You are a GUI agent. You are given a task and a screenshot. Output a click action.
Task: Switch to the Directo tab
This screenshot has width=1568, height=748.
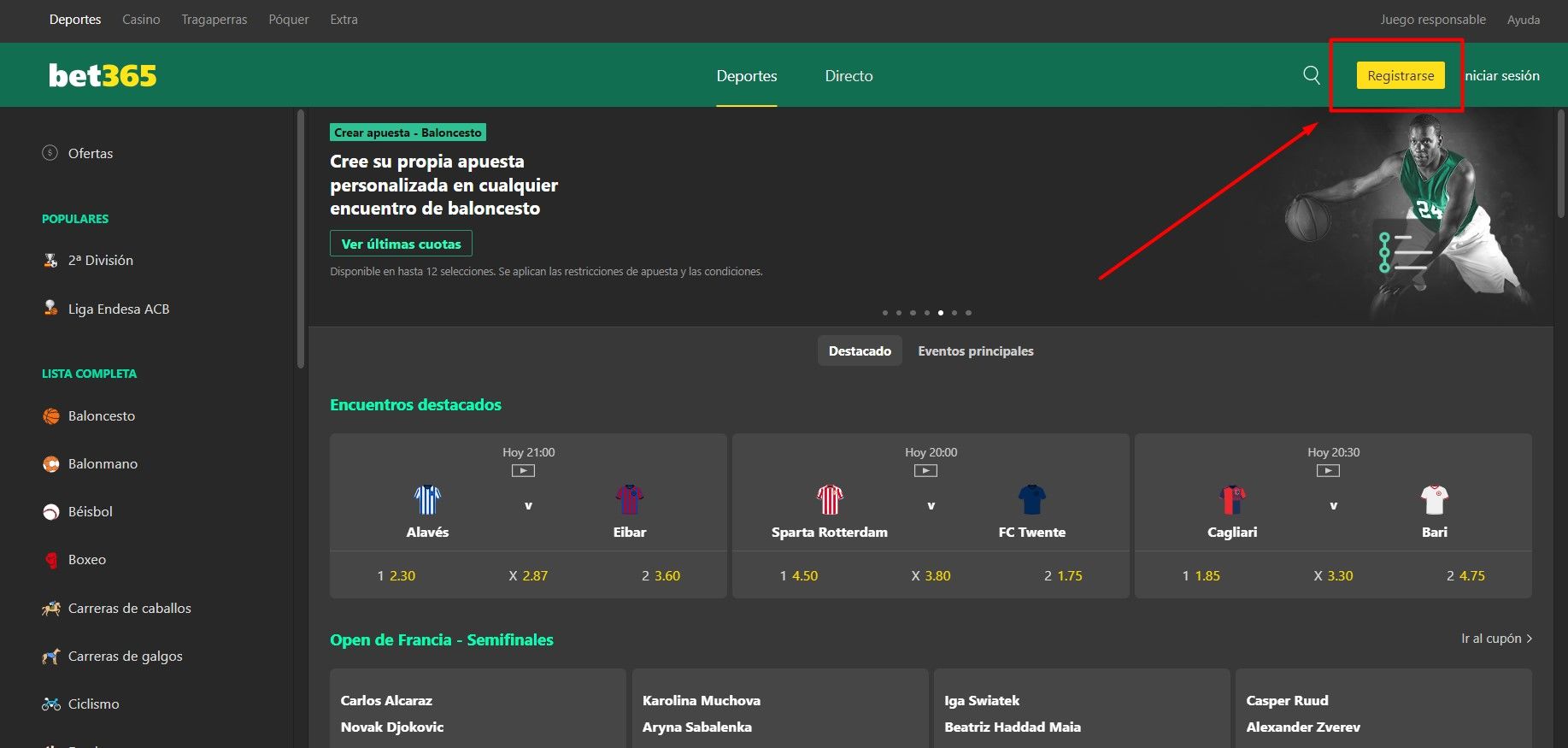[x=849, y=75]
